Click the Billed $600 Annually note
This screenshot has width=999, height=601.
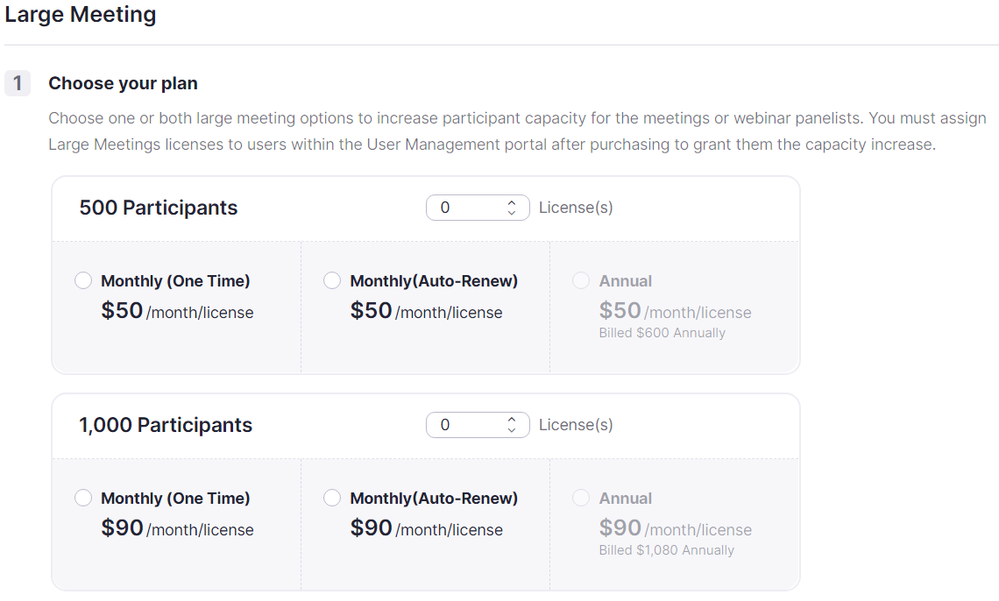[x=662, y=333]
